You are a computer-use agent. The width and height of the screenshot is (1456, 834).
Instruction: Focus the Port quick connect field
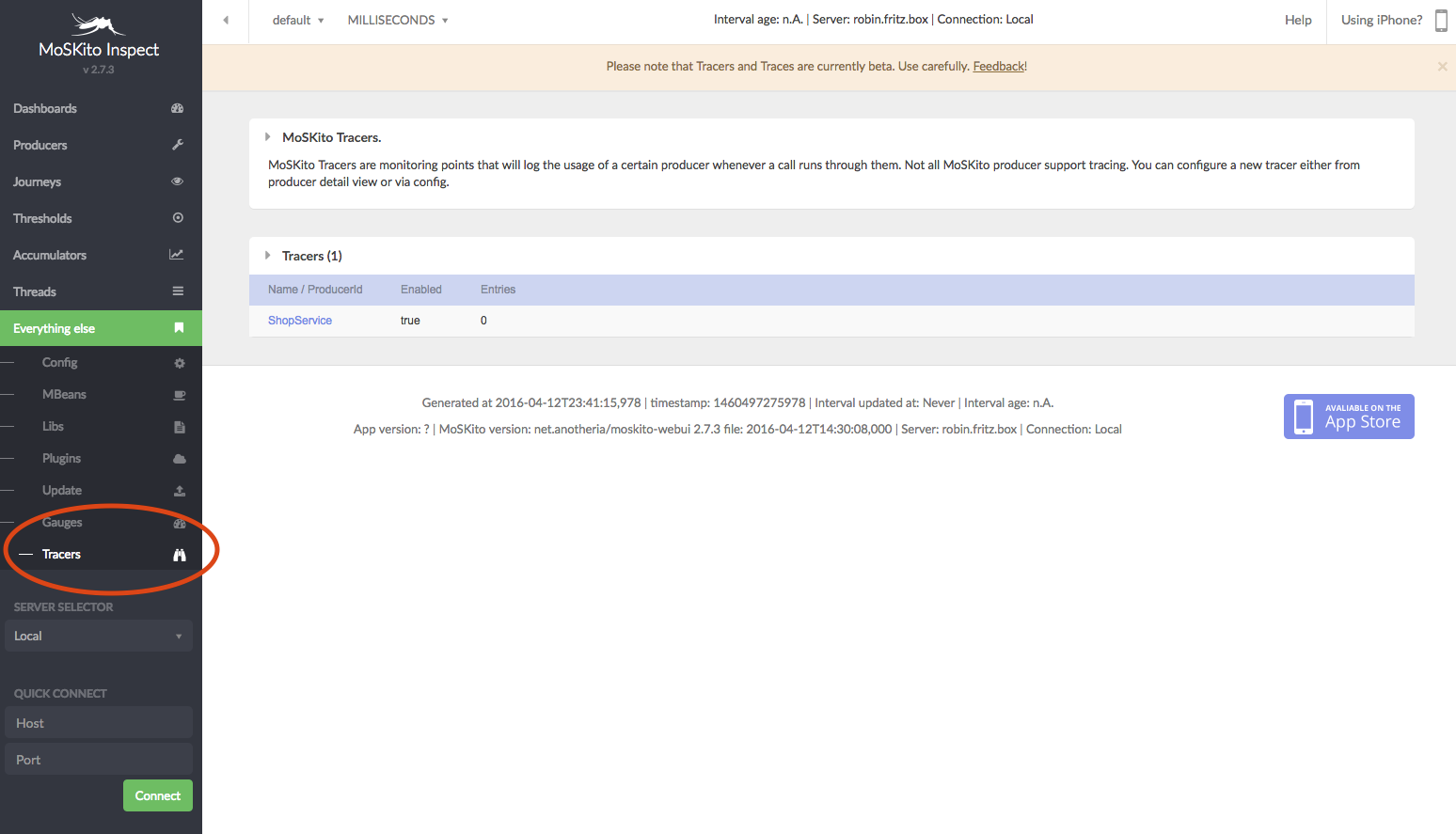(99, 759)
